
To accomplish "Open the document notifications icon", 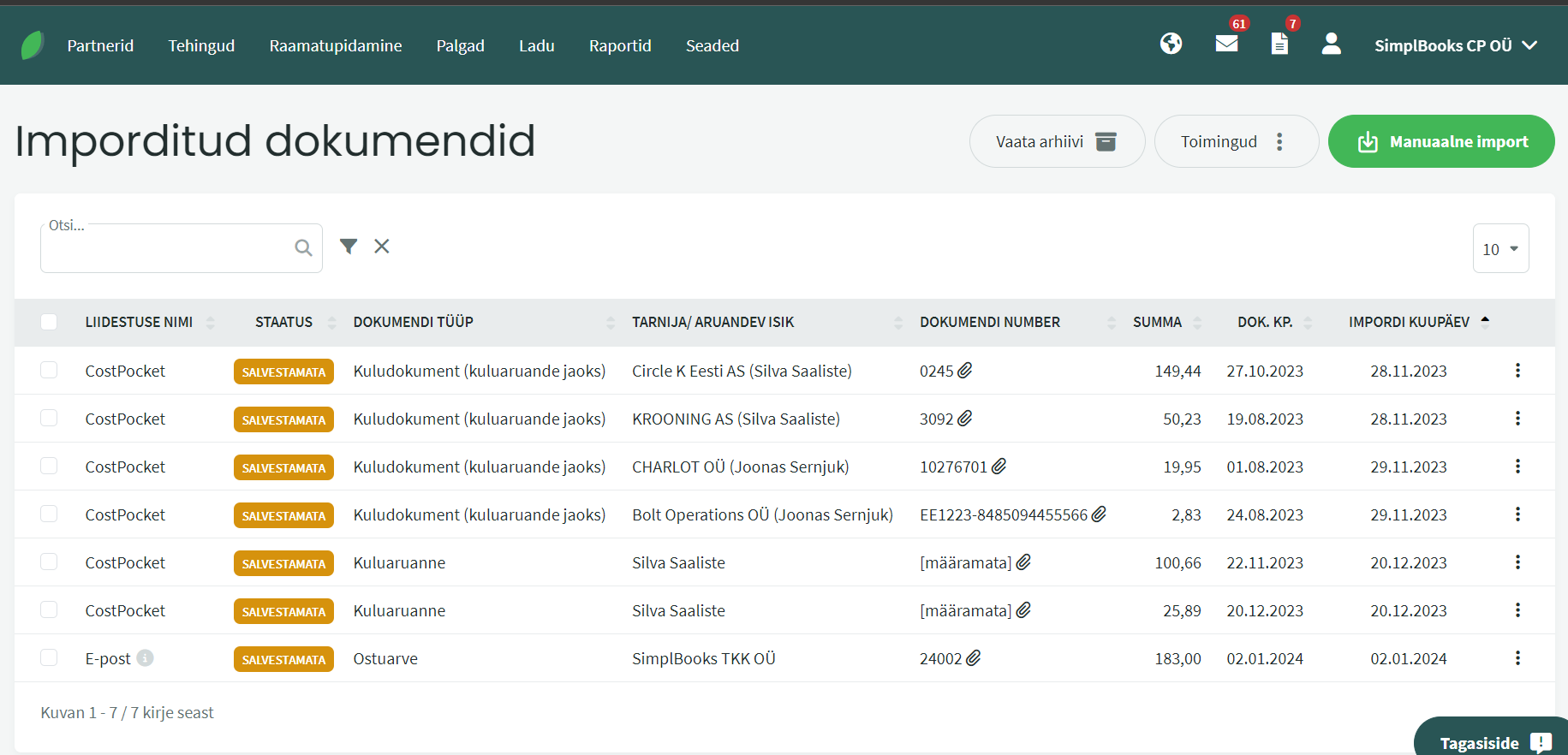I will tap(1279, 44).
